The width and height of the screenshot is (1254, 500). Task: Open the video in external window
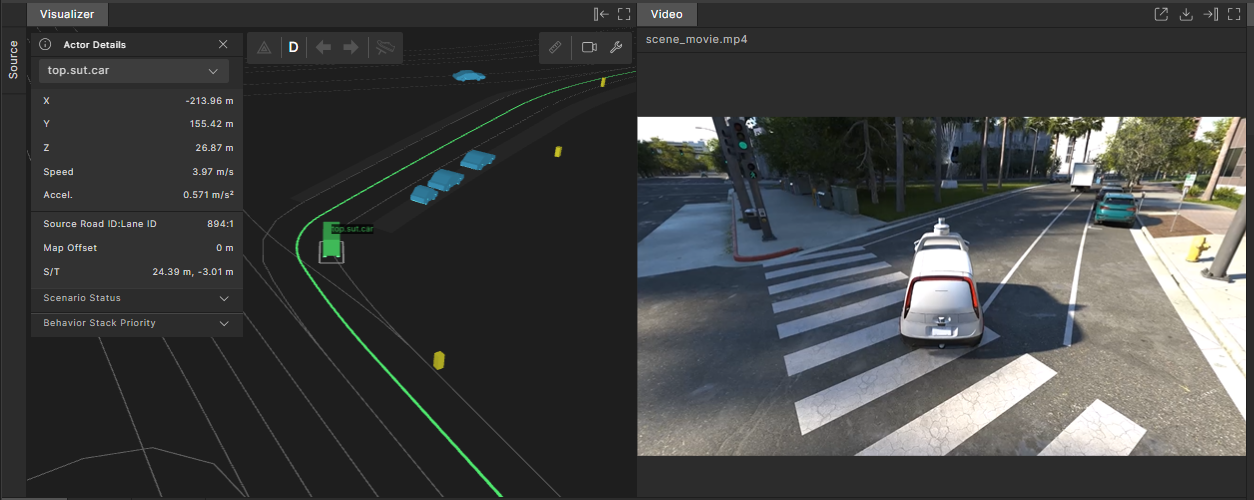pos(1161,14)
